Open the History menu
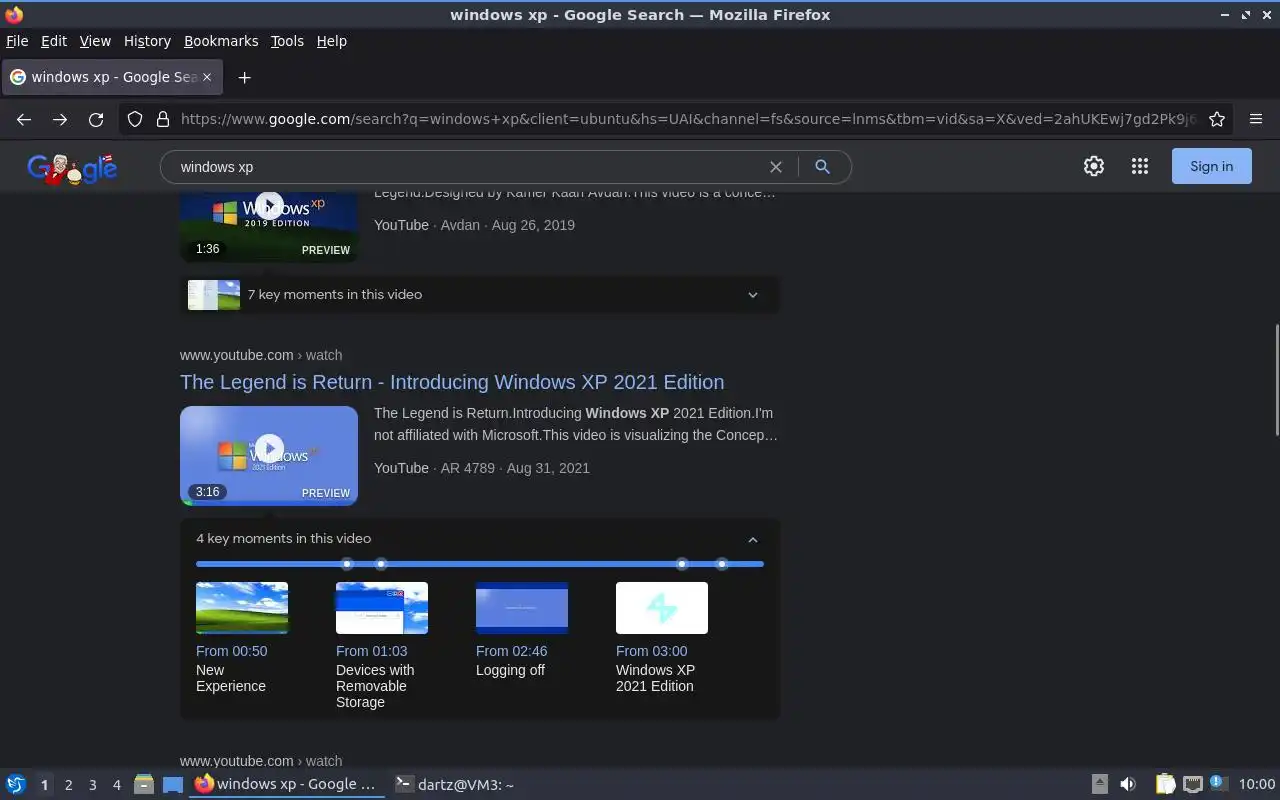 click(x=147, y=41)
